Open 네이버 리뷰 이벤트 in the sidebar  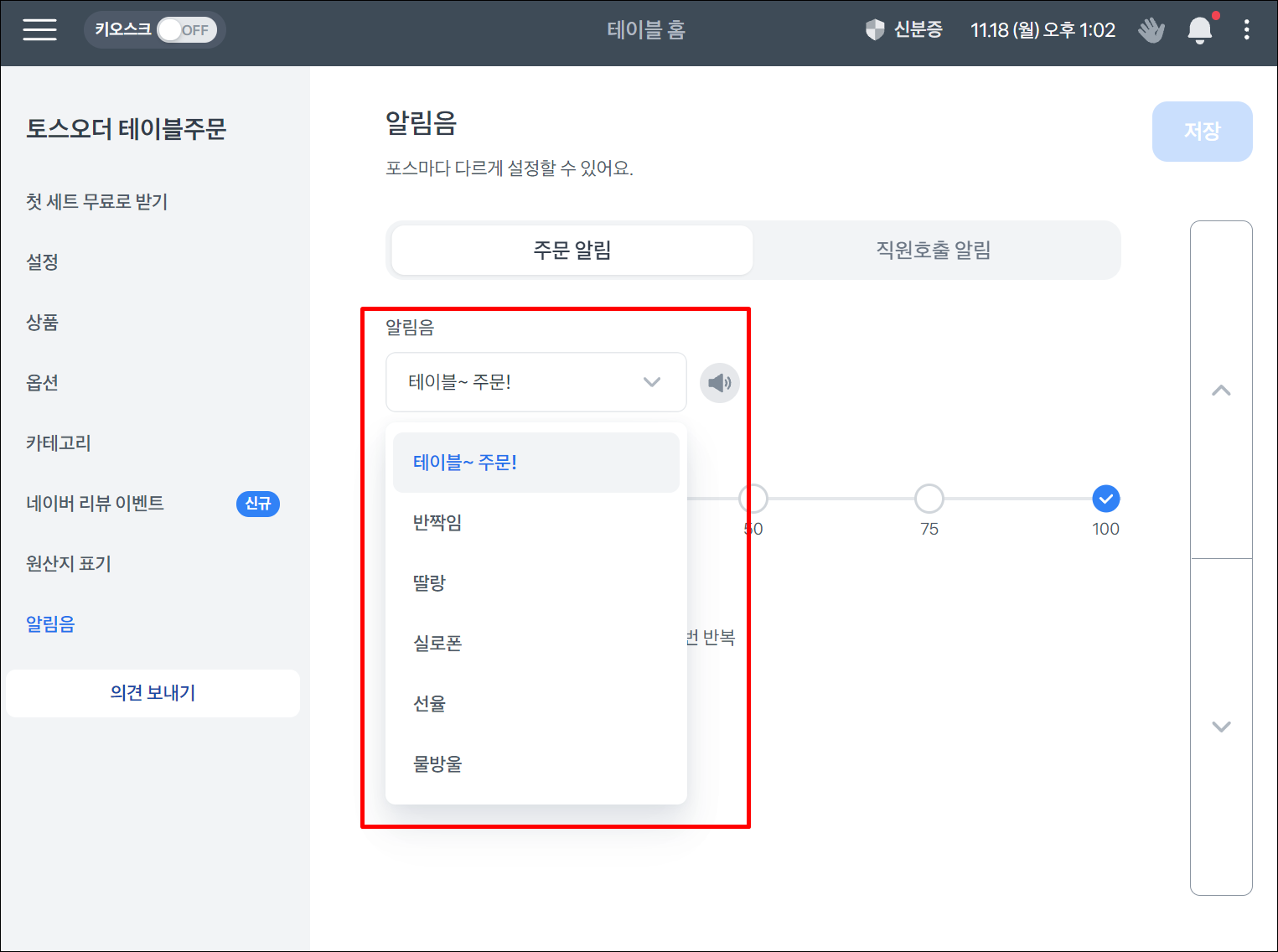click(x=96, y=504)
